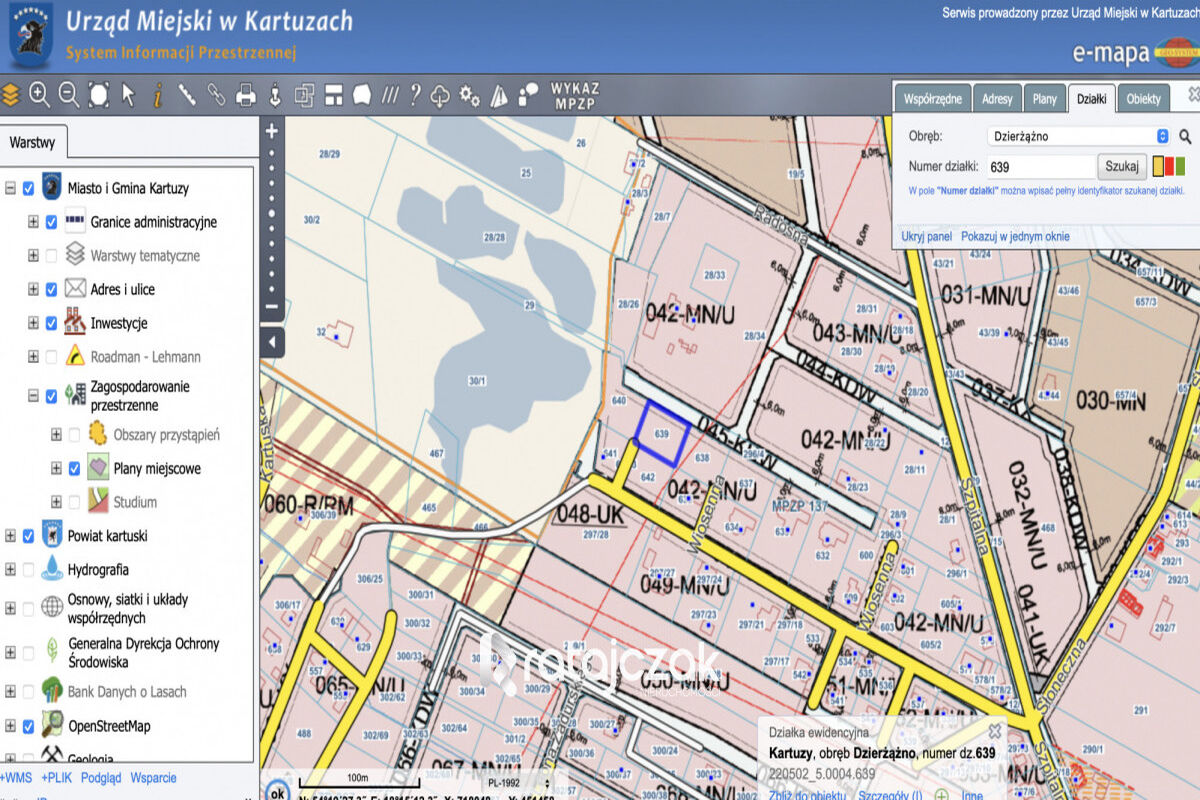1200x800 pixels.
Task: Select the zoom in magnifier tool
Action: tap(39, 95)
